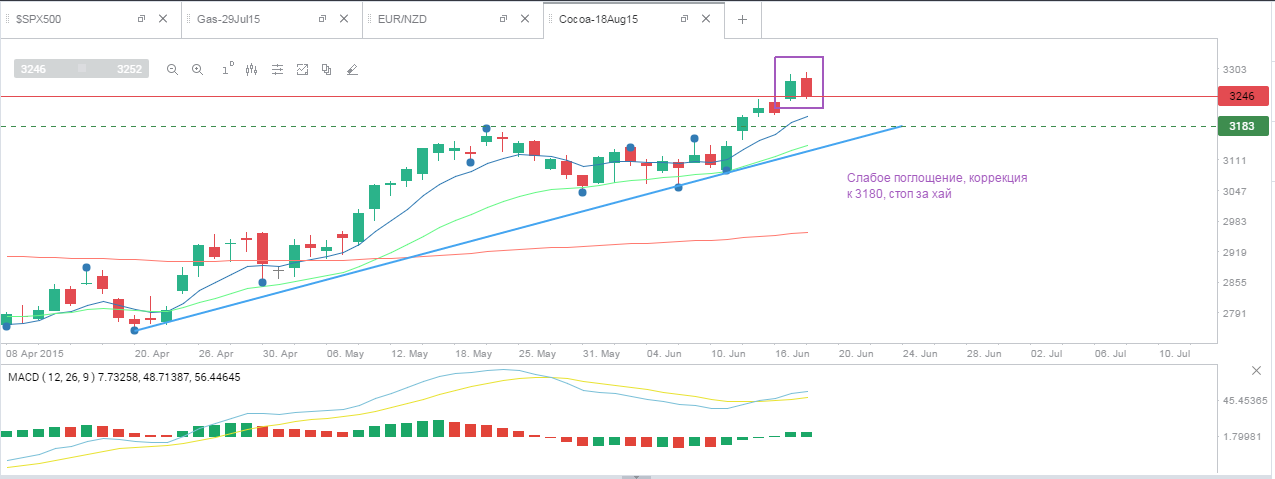
Task: Click the 3047 price axis label
Action: pos(1233,191)
